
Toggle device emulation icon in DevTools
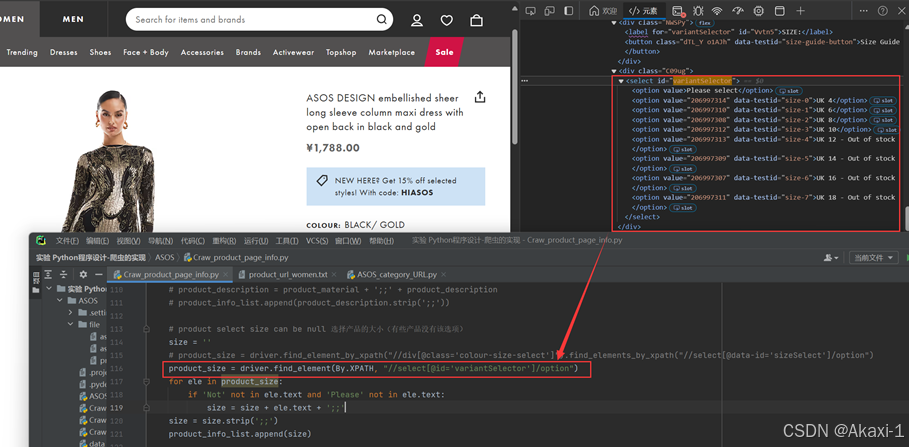point(550,10)
